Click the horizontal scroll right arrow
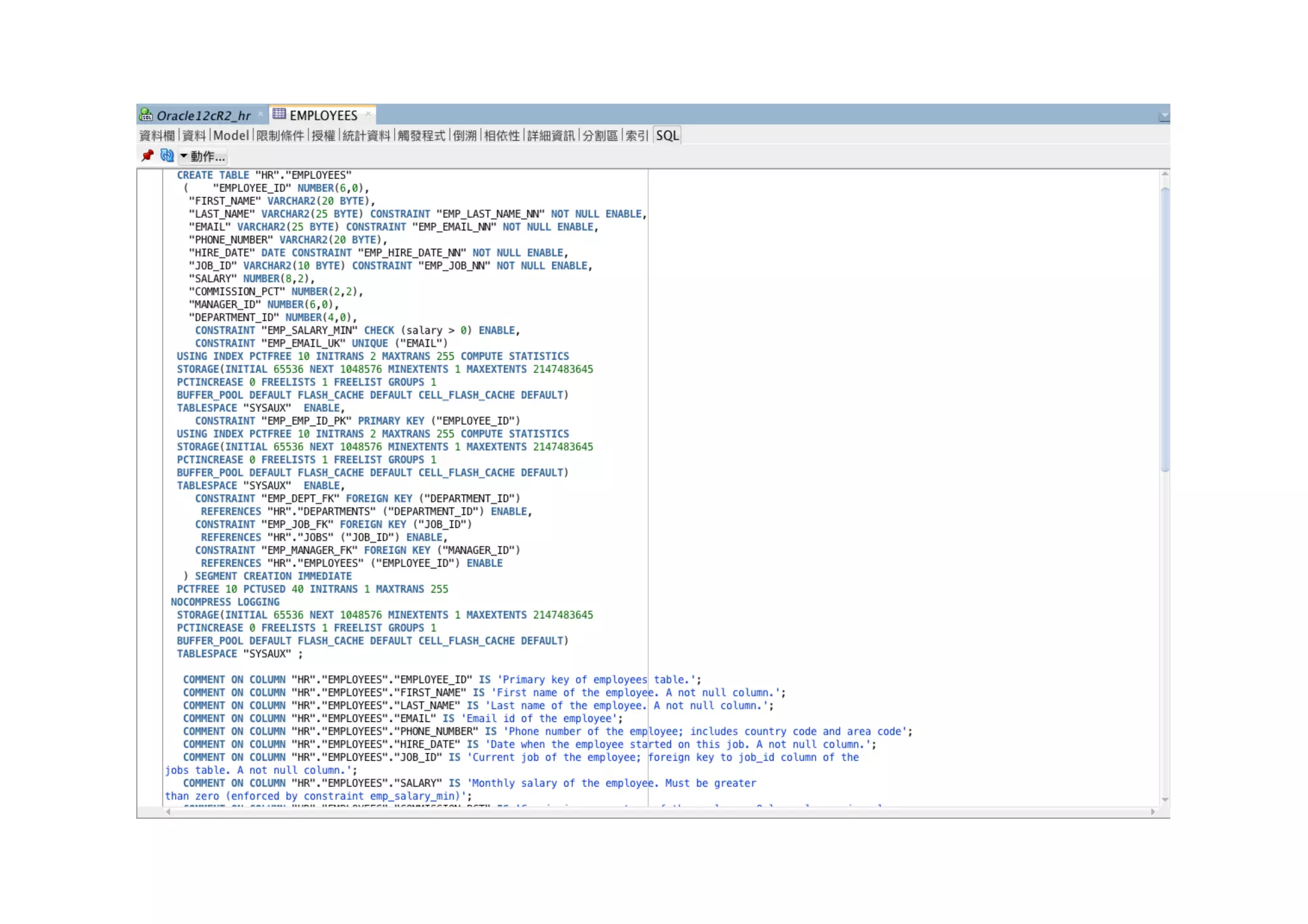1308x924 pixels. click(1153, 812)
